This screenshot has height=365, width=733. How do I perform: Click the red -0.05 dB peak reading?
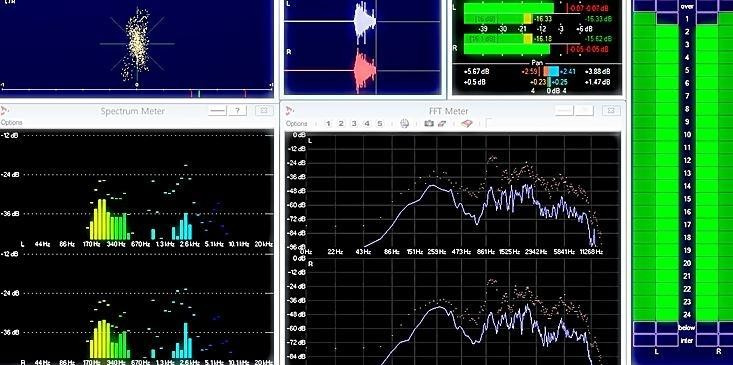(589, 49)
